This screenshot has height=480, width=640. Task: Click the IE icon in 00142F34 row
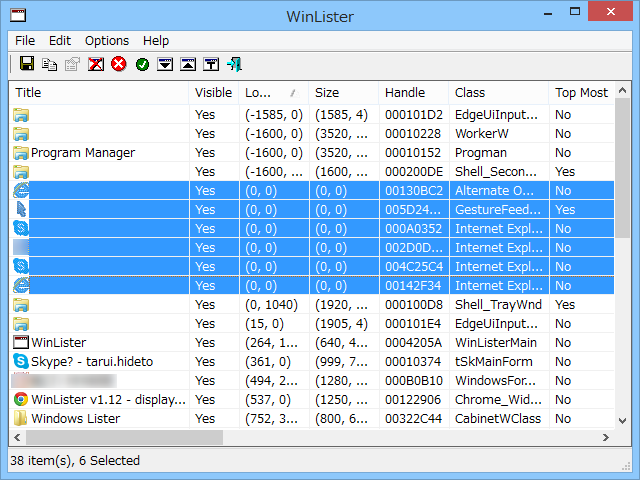[x=21, y=286]
